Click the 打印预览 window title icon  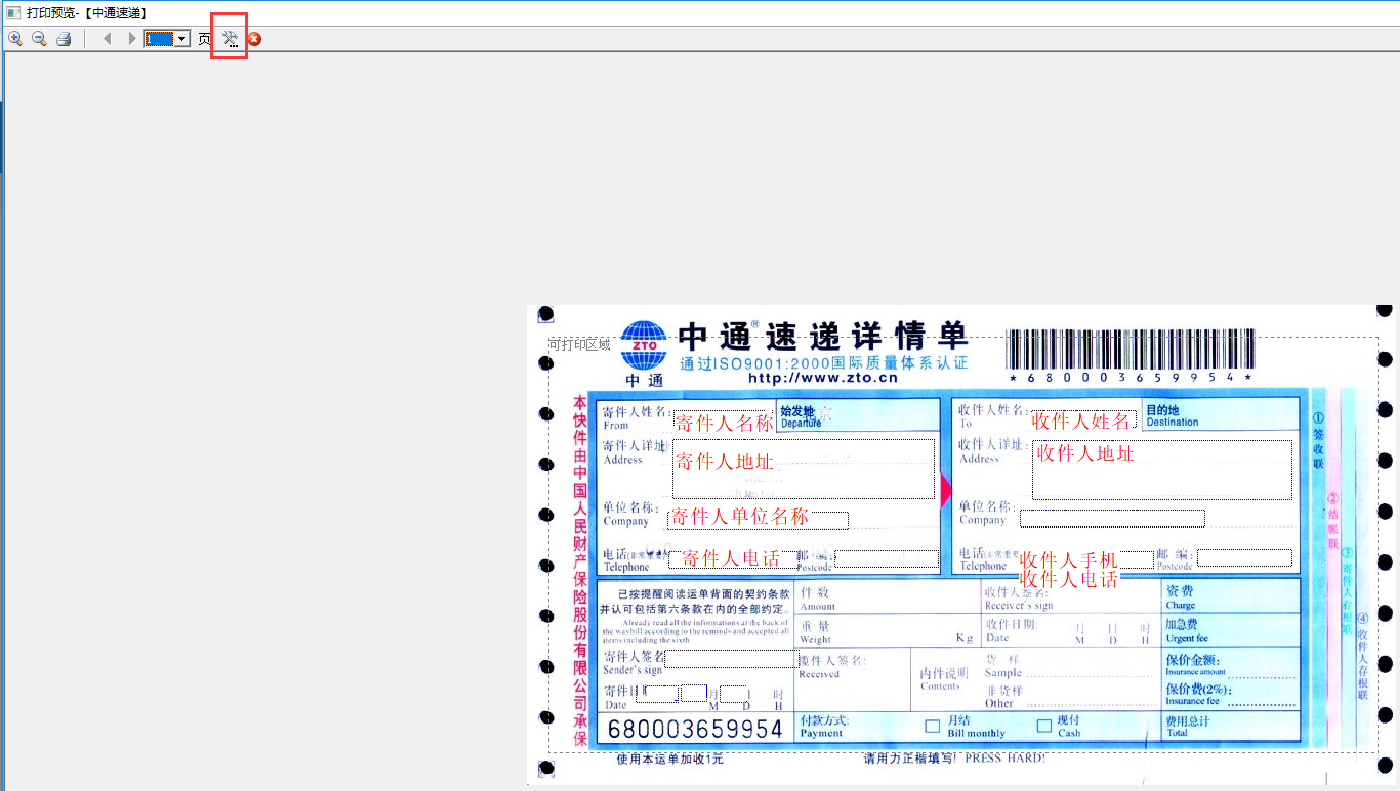[x=13, y=13]
